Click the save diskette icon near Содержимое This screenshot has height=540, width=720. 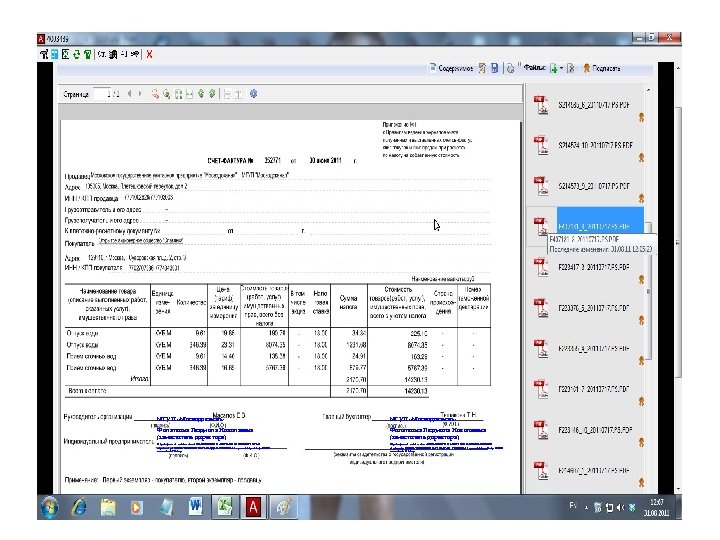[495, 68]
